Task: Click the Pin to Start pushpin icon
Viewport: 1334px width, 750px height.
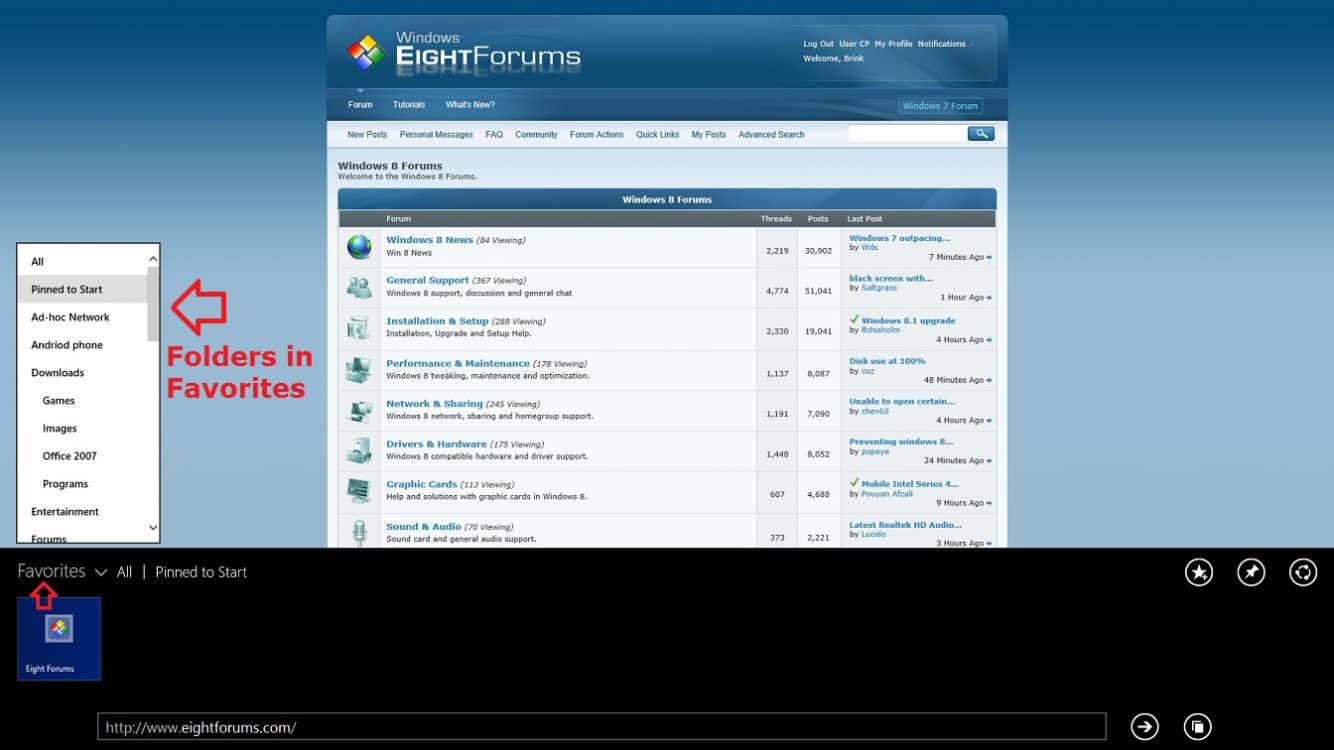Action: tap(1251, 572)
